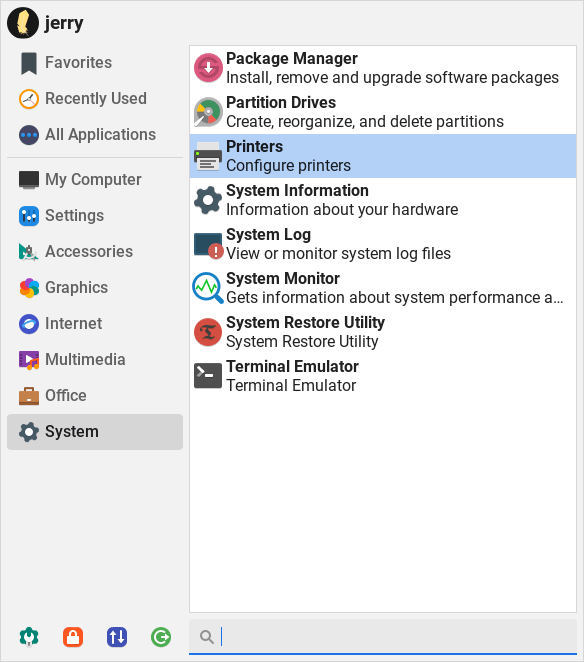Launch System Log via its icon
Viewport: 584px width, 662px height.
pos(208,244)
